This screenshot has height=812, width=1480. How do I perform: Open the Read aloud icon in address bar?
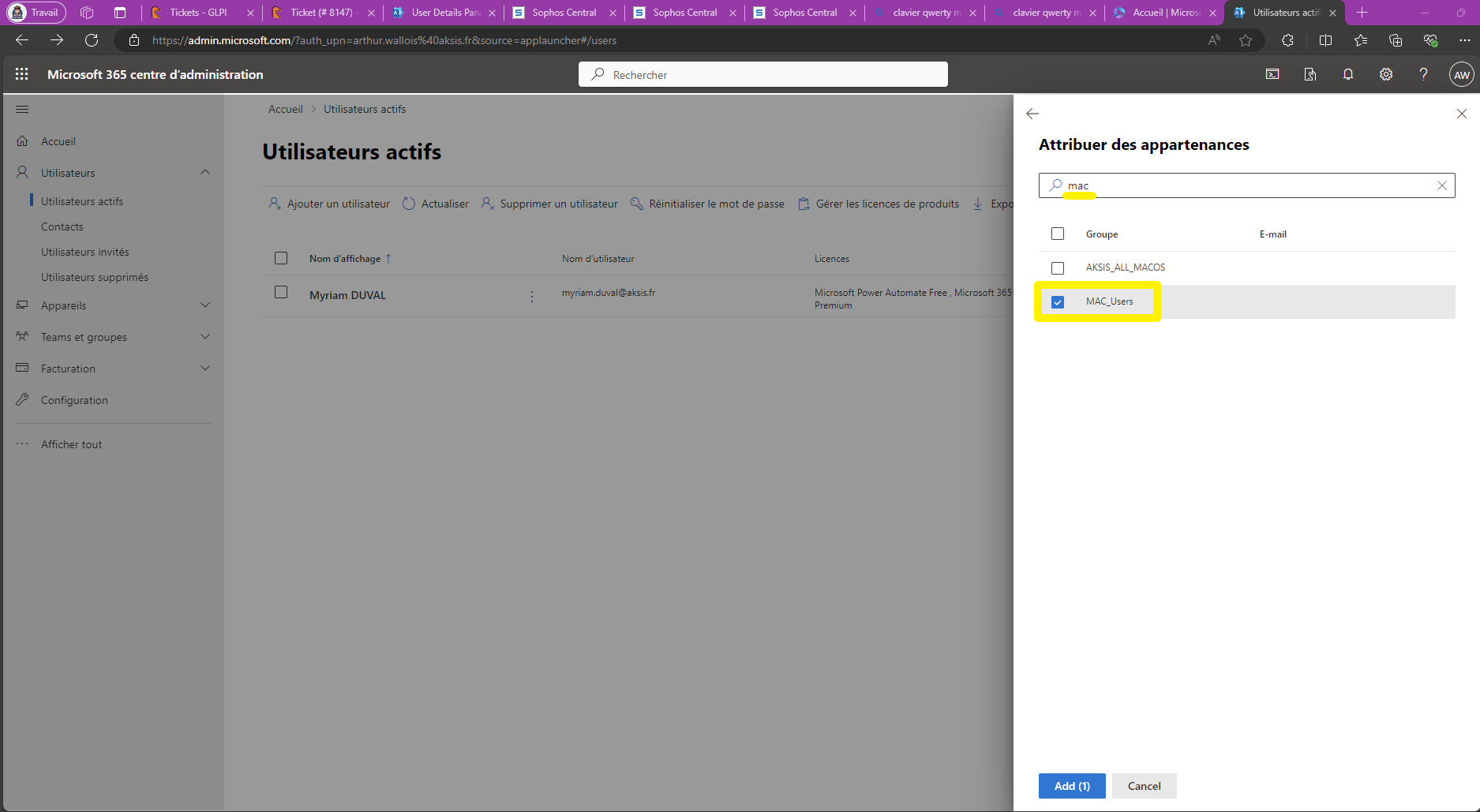[1214, 40]
